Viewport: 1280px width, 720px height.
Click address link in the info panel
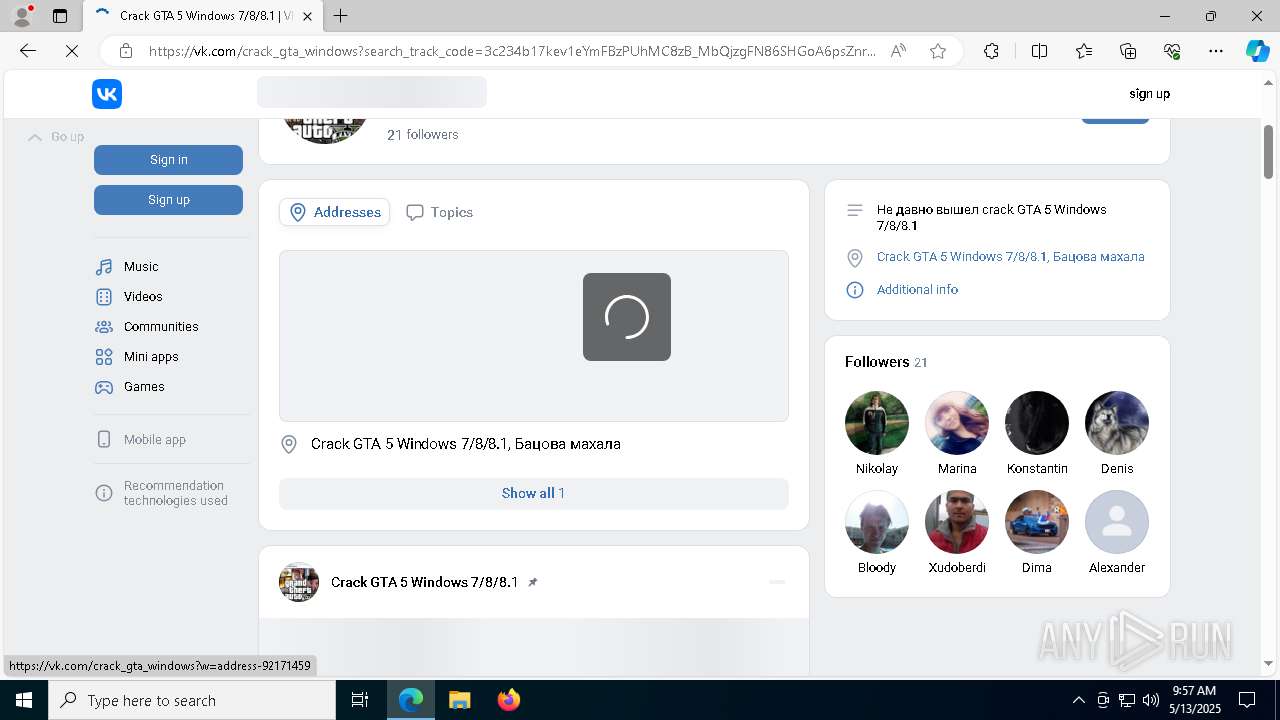click(x=1010, y=257)
